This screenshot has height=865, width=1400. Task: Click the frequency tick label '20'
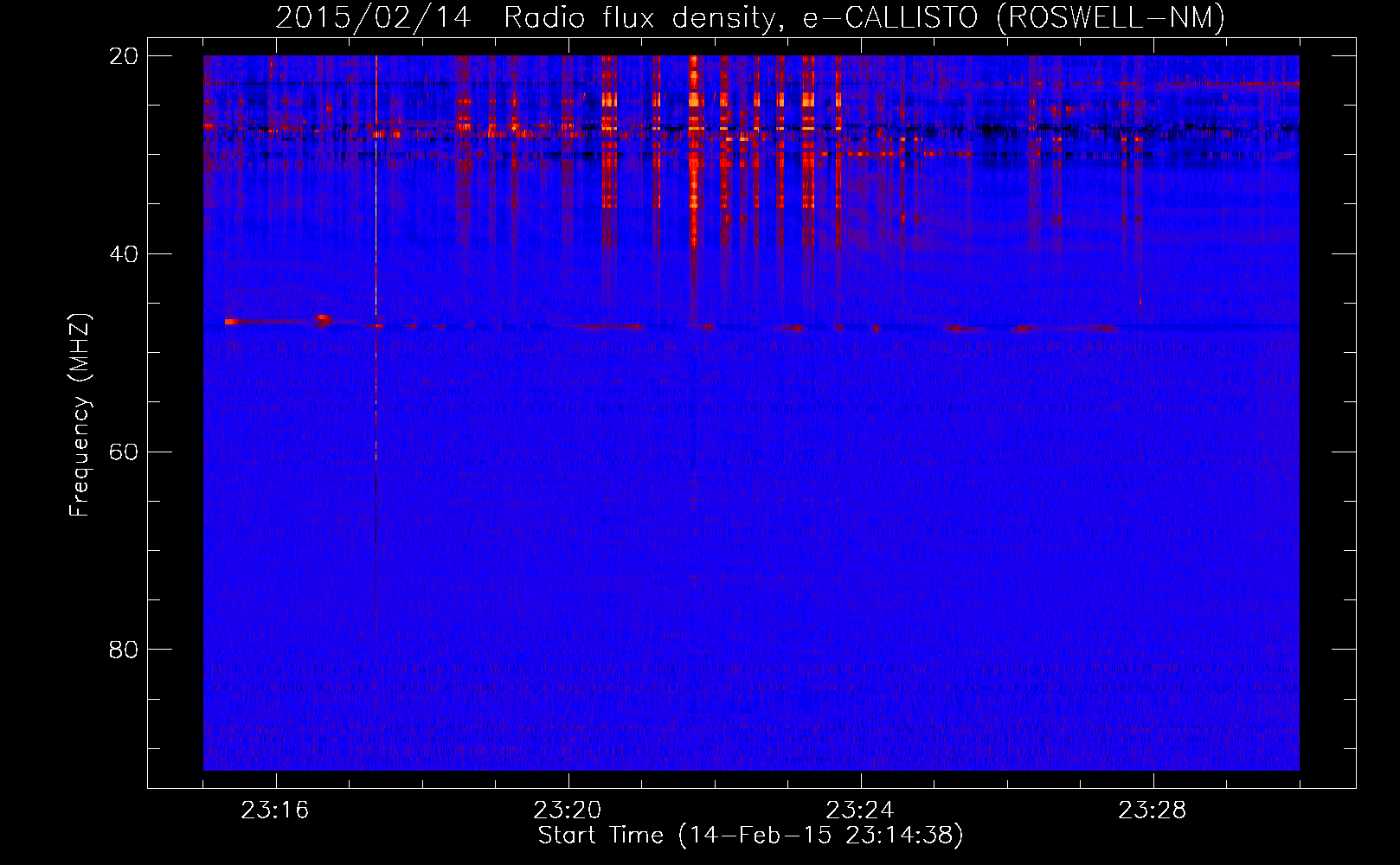coord(124,56)
